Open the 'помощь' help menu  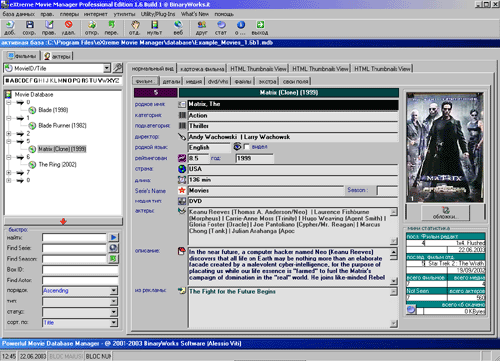[224, 14]
